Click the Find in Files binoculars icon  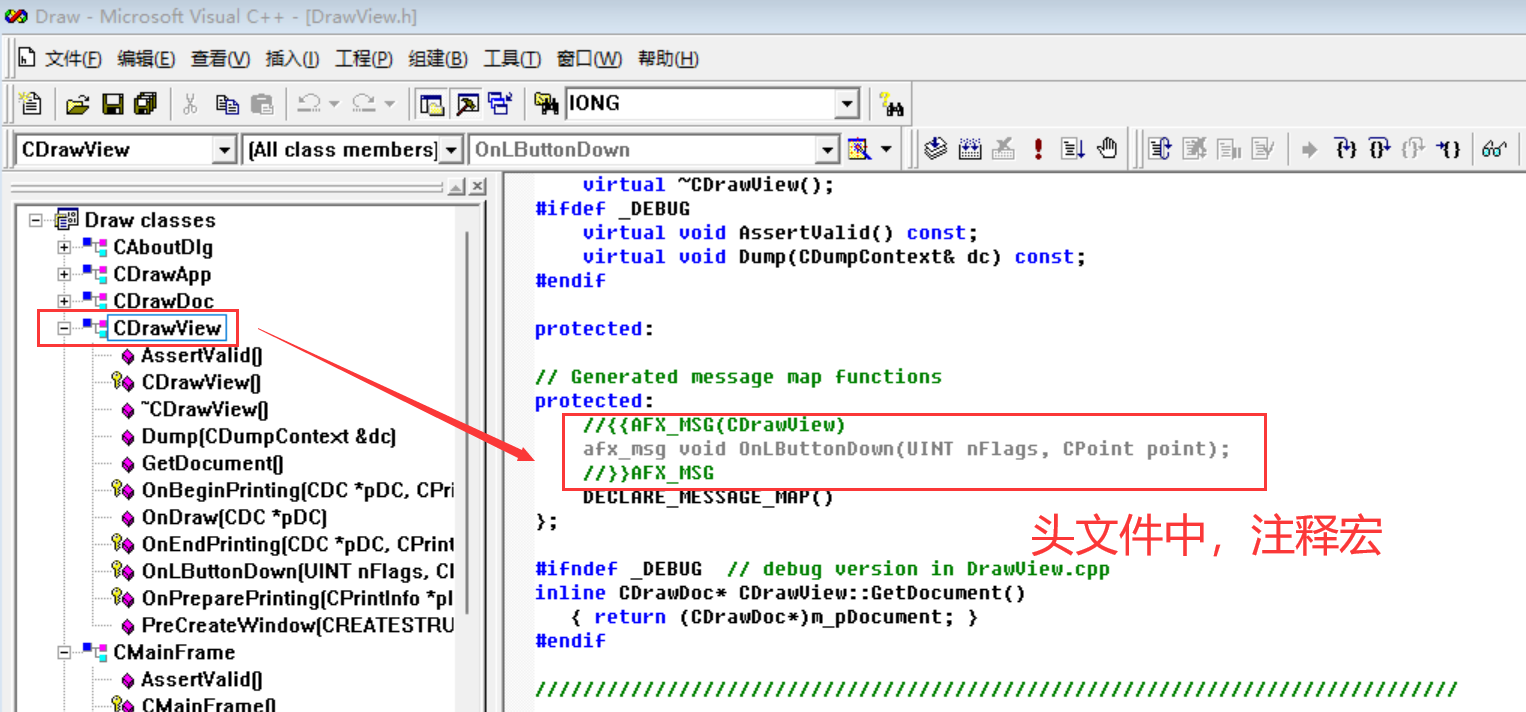pyautogui.click(x=546, y=103)
